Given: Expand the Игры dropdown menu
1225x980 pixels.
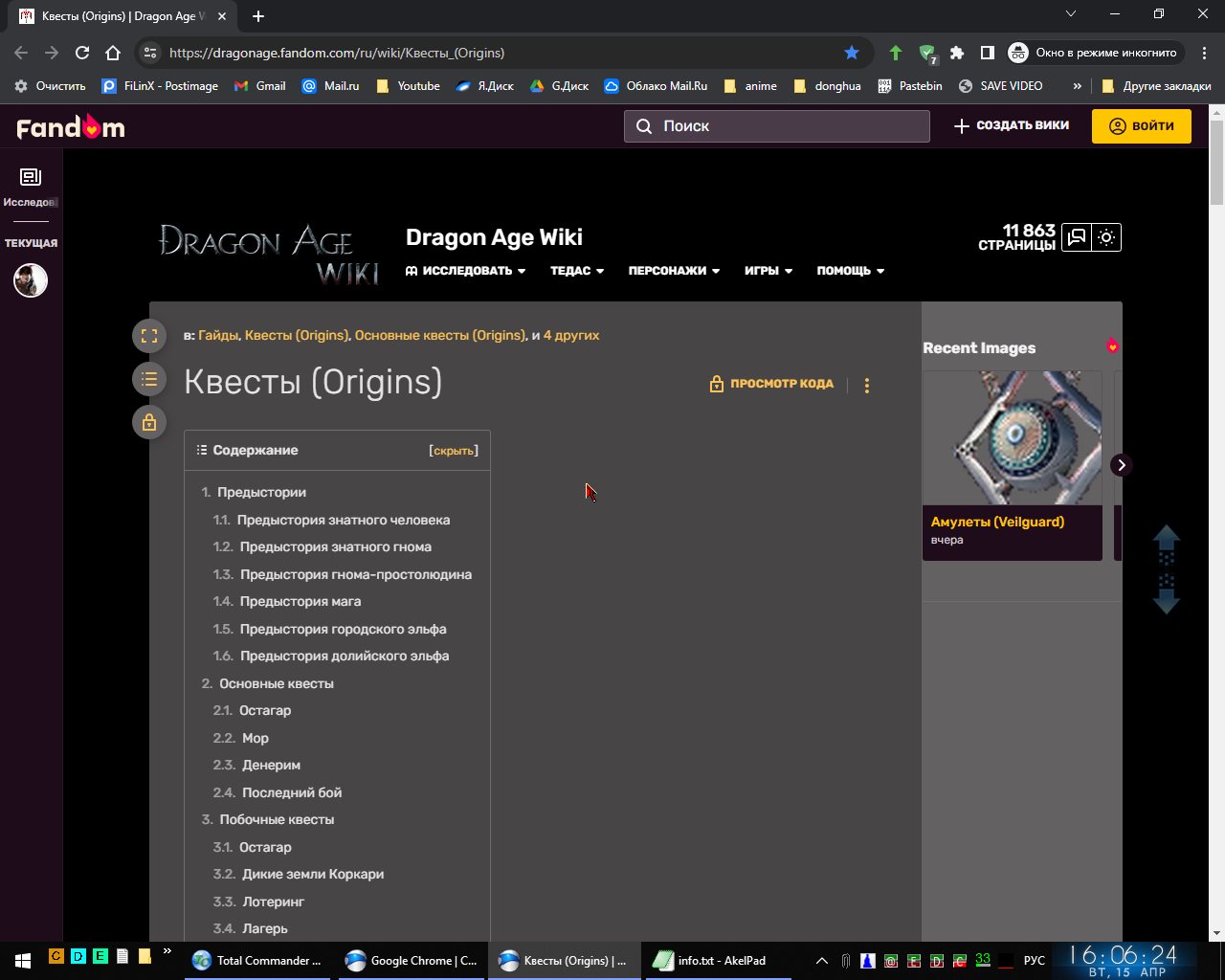Looking at the screenshot, I should click(768, 271).
